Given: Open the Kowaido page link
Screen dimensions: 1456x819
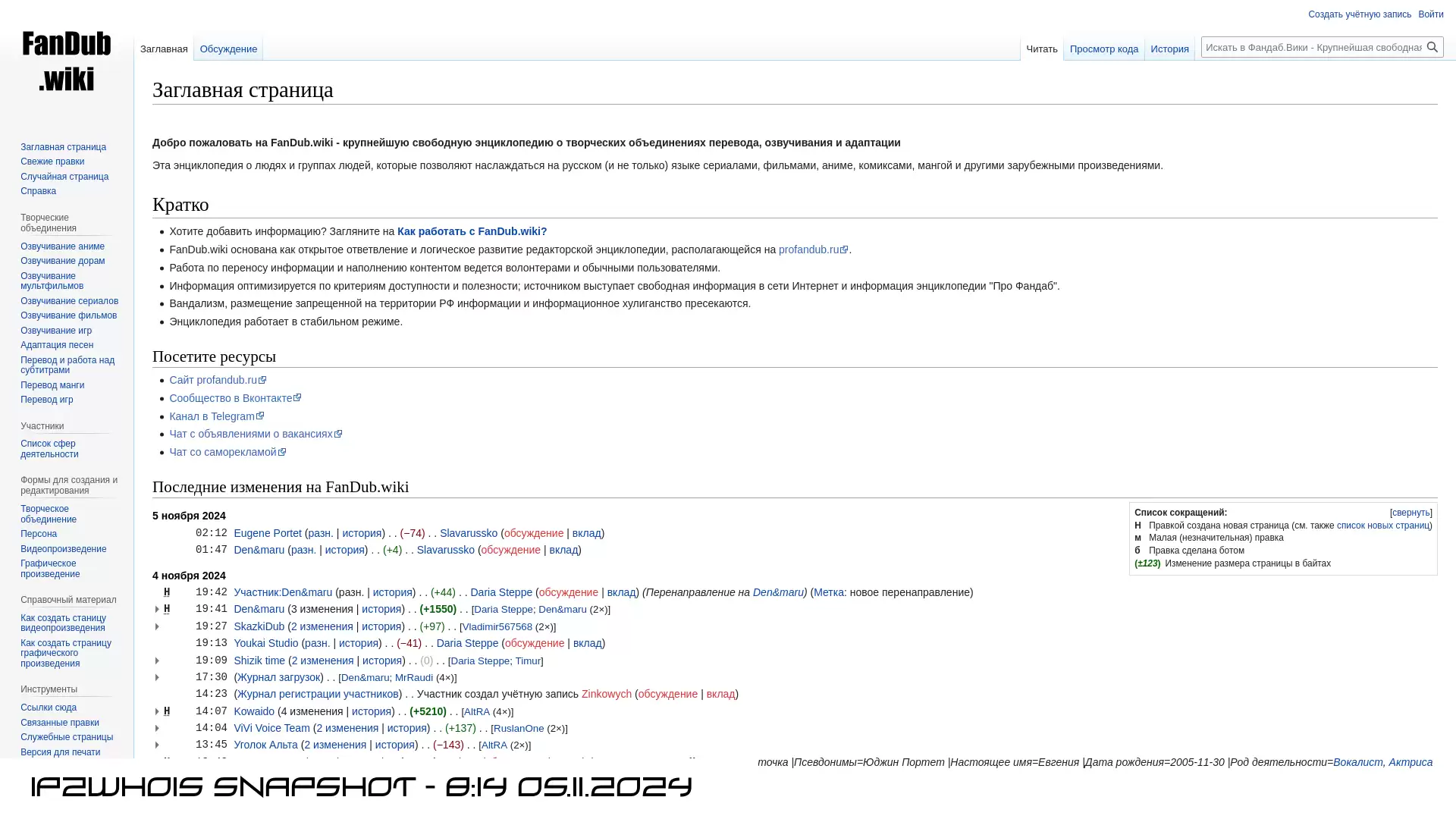Looking at the screenshot, I should (254, 711).
